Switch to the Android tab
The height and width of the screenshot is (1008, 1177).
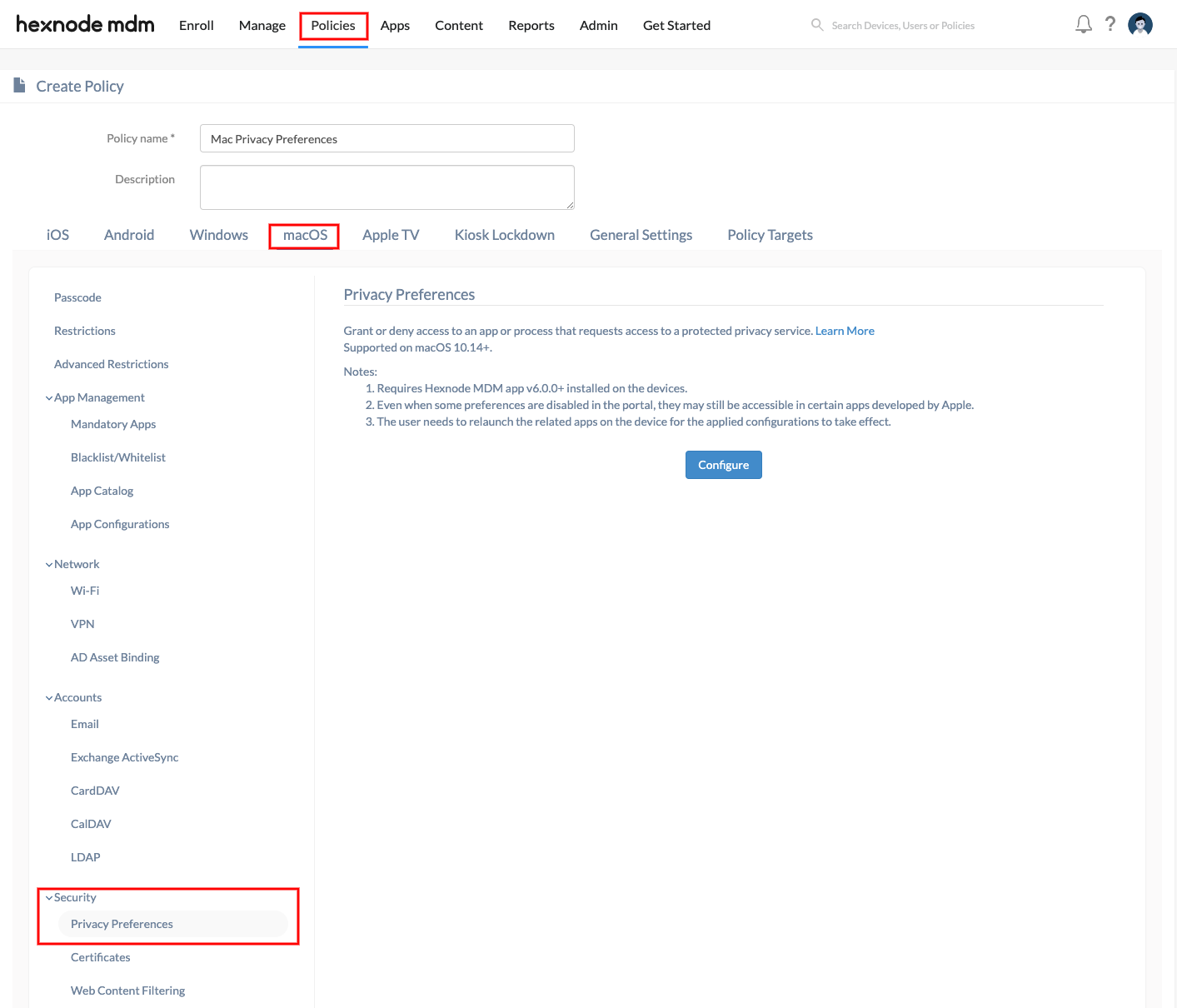pos(129,235)
